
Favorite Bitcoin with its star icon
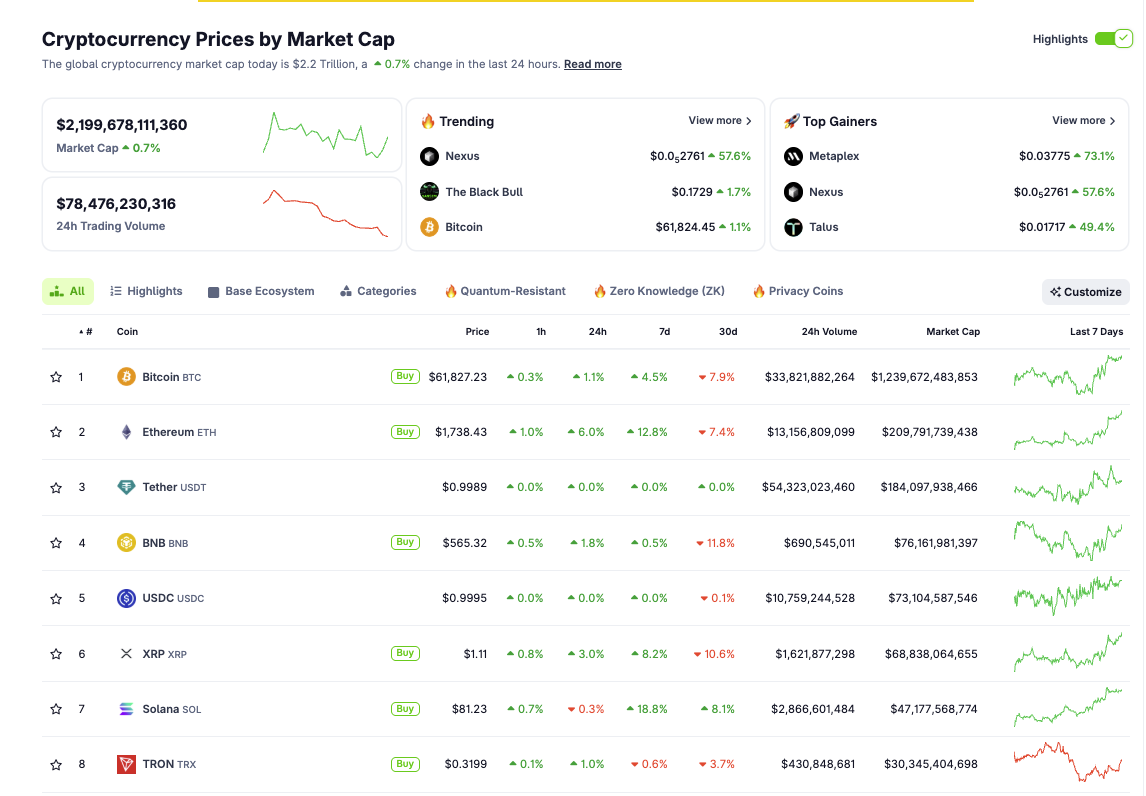point(56,377)
